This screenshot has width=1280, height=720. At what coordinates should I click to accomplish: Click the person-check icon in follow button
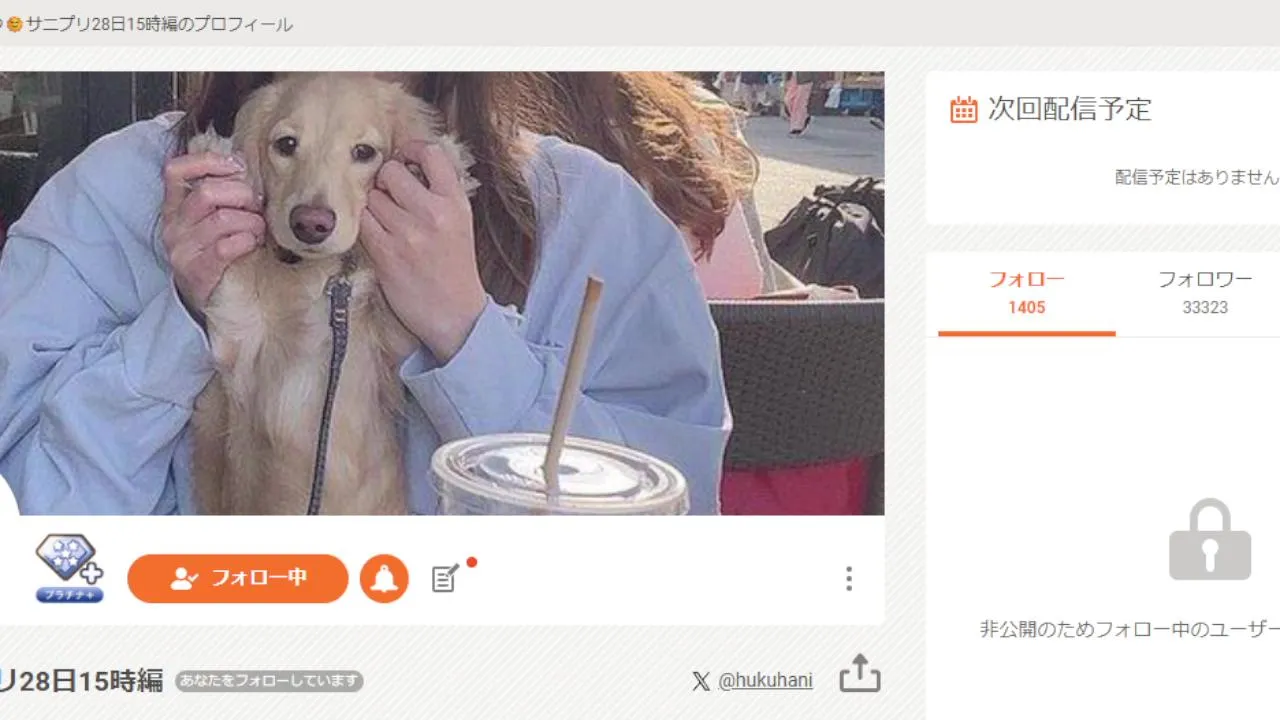183,578
